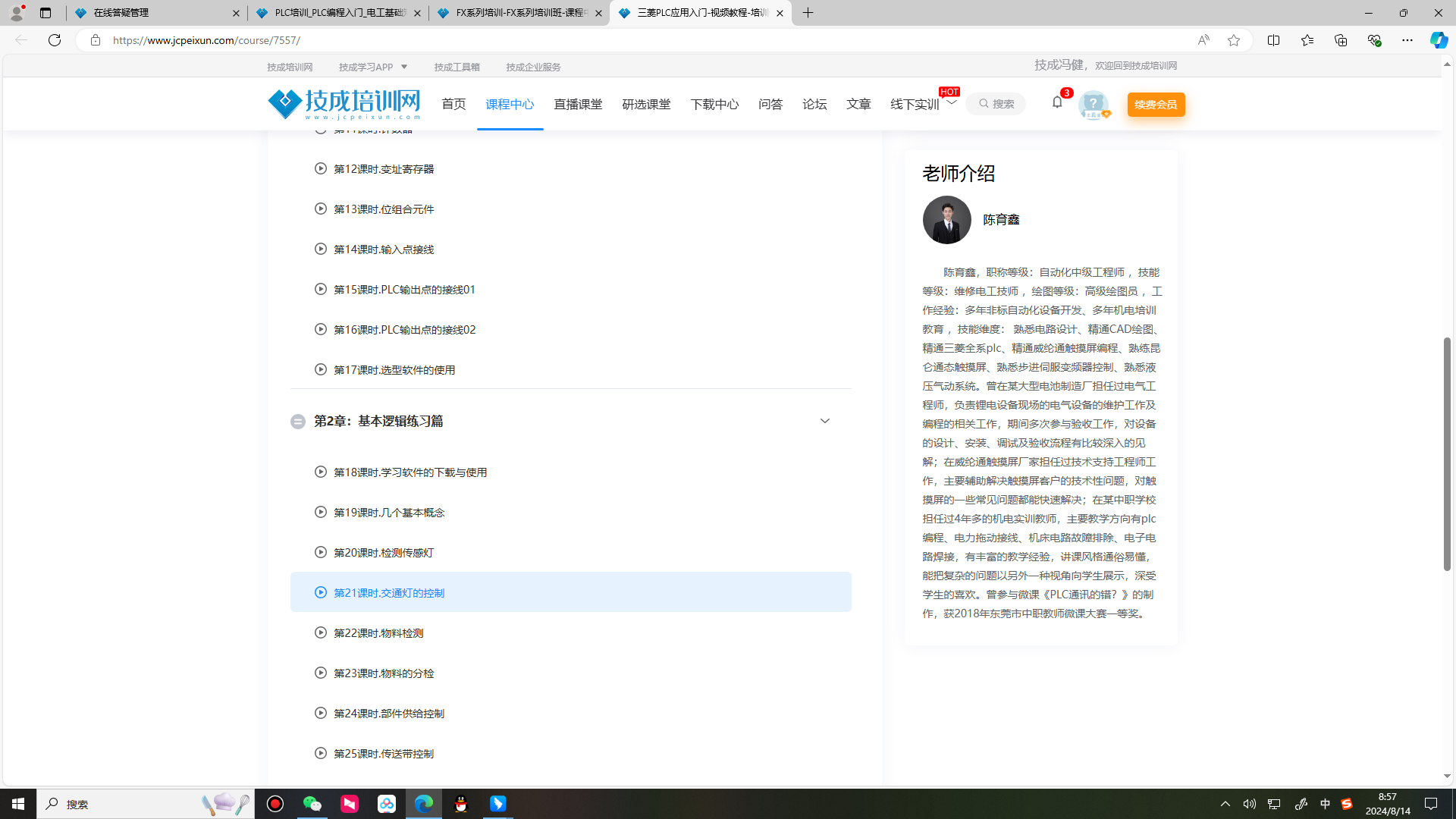This screenshot has width=1456, height=819.
Task: Refresh the page with the reload icon
Action: 55,40
